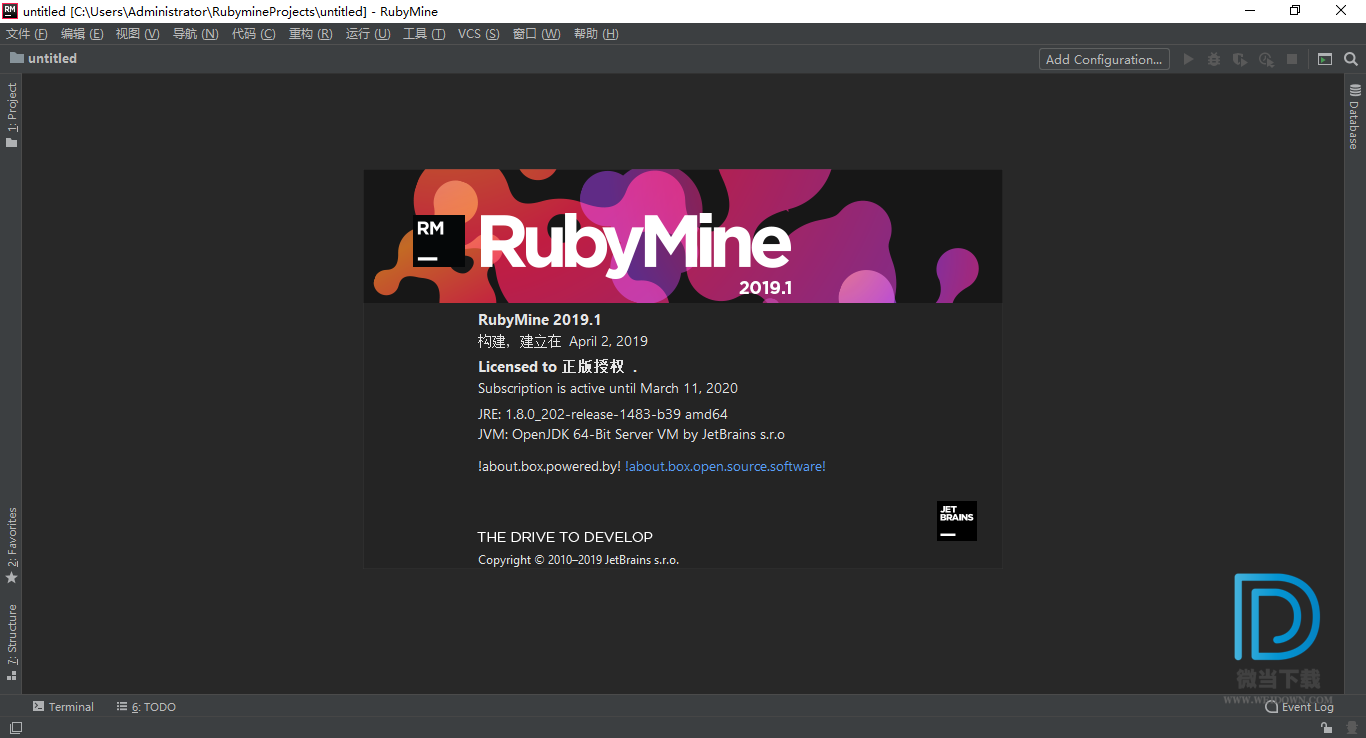Screen dimensions: 1366x738
Task: Click Run with Coverage icon
Action: 1240,59
